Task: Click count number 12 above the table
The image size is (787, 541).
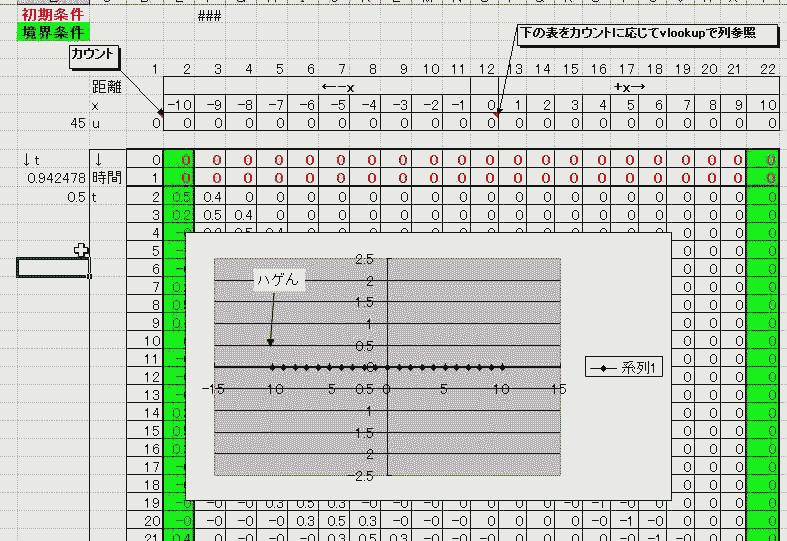Action: tap(487, 69)
